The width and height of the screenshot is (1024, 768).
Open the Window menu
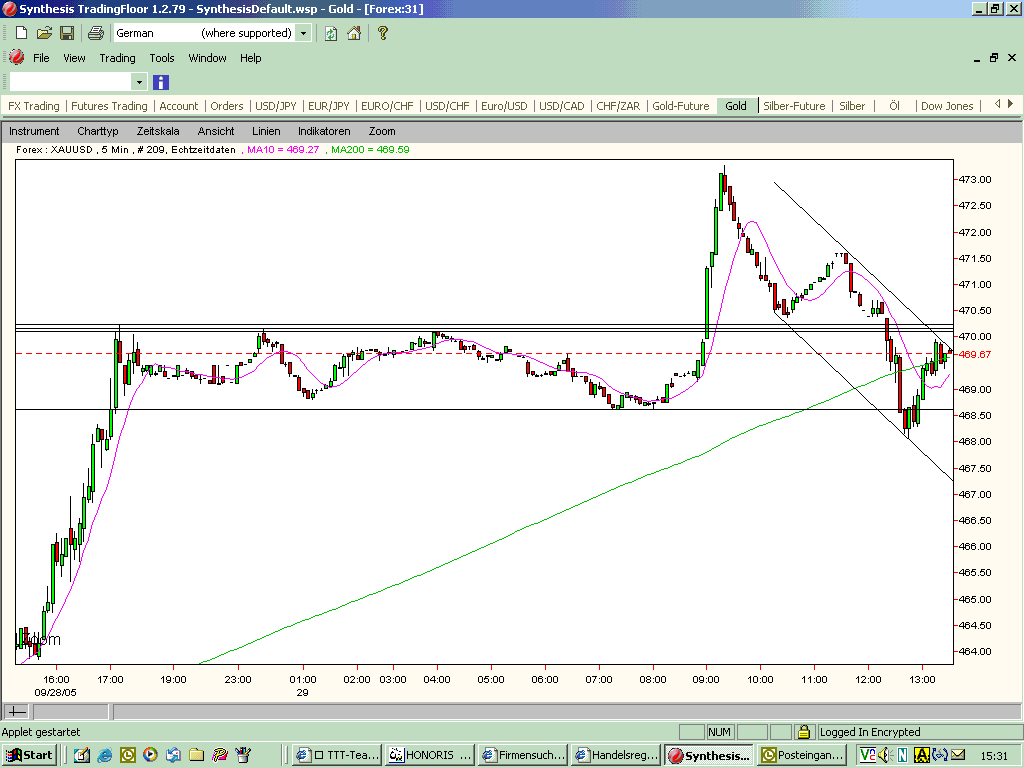pyautogui.click(x=208, y=58)
